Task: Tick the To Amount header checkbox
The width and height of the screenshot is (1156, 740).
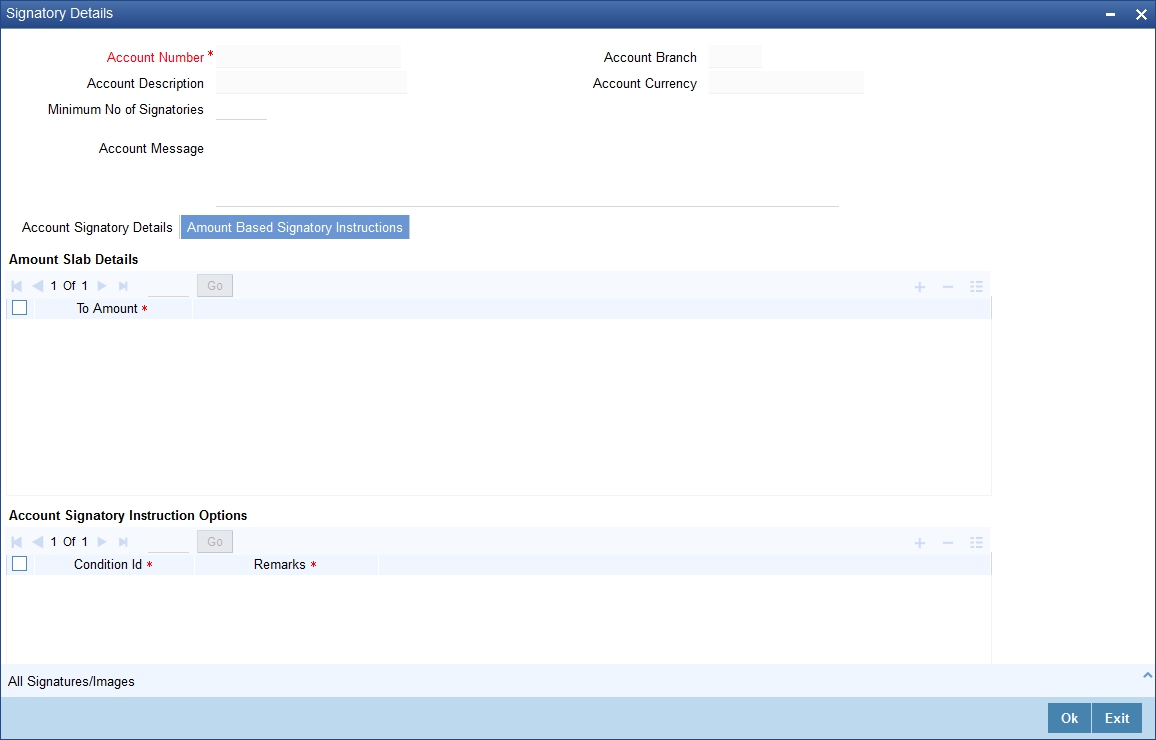Action: [x=20, y=308]
